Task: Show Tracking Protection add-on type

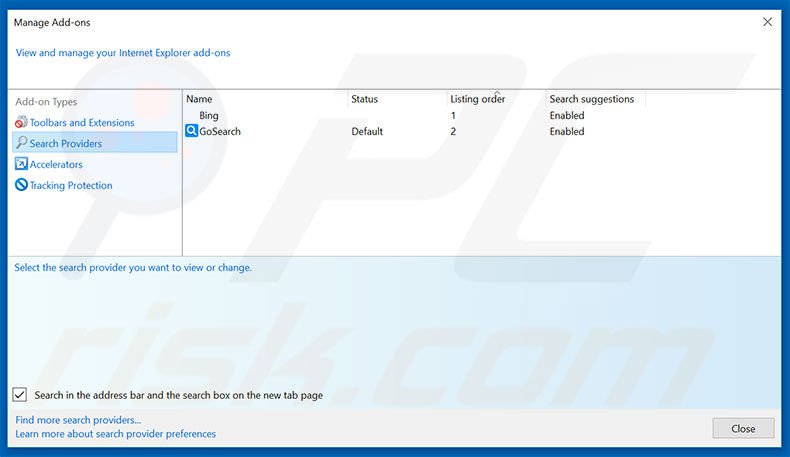Action: point(71,185)
